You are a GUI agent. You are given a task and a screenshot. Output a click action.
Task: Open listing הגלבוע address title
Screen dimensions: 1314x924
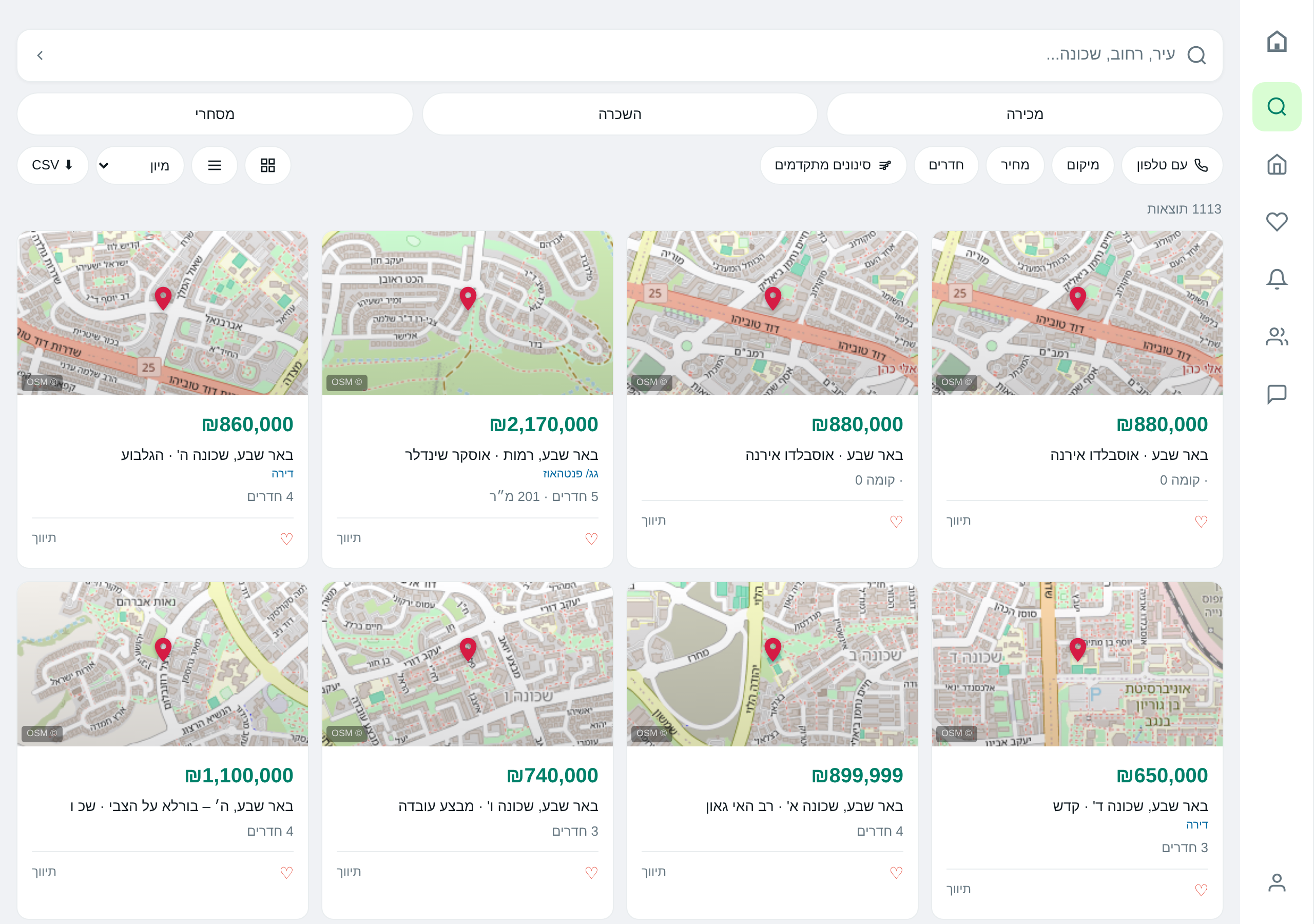click(x=207, y=455)
